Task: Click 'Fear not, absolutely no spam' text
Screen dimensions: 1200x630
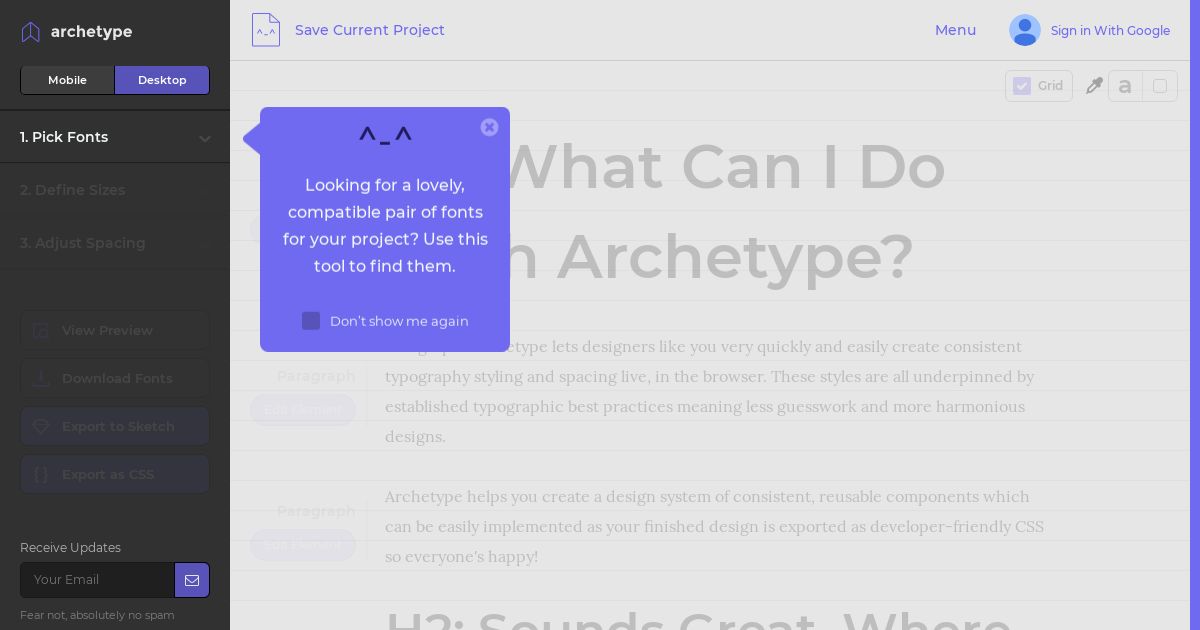Action: [97, 615]
